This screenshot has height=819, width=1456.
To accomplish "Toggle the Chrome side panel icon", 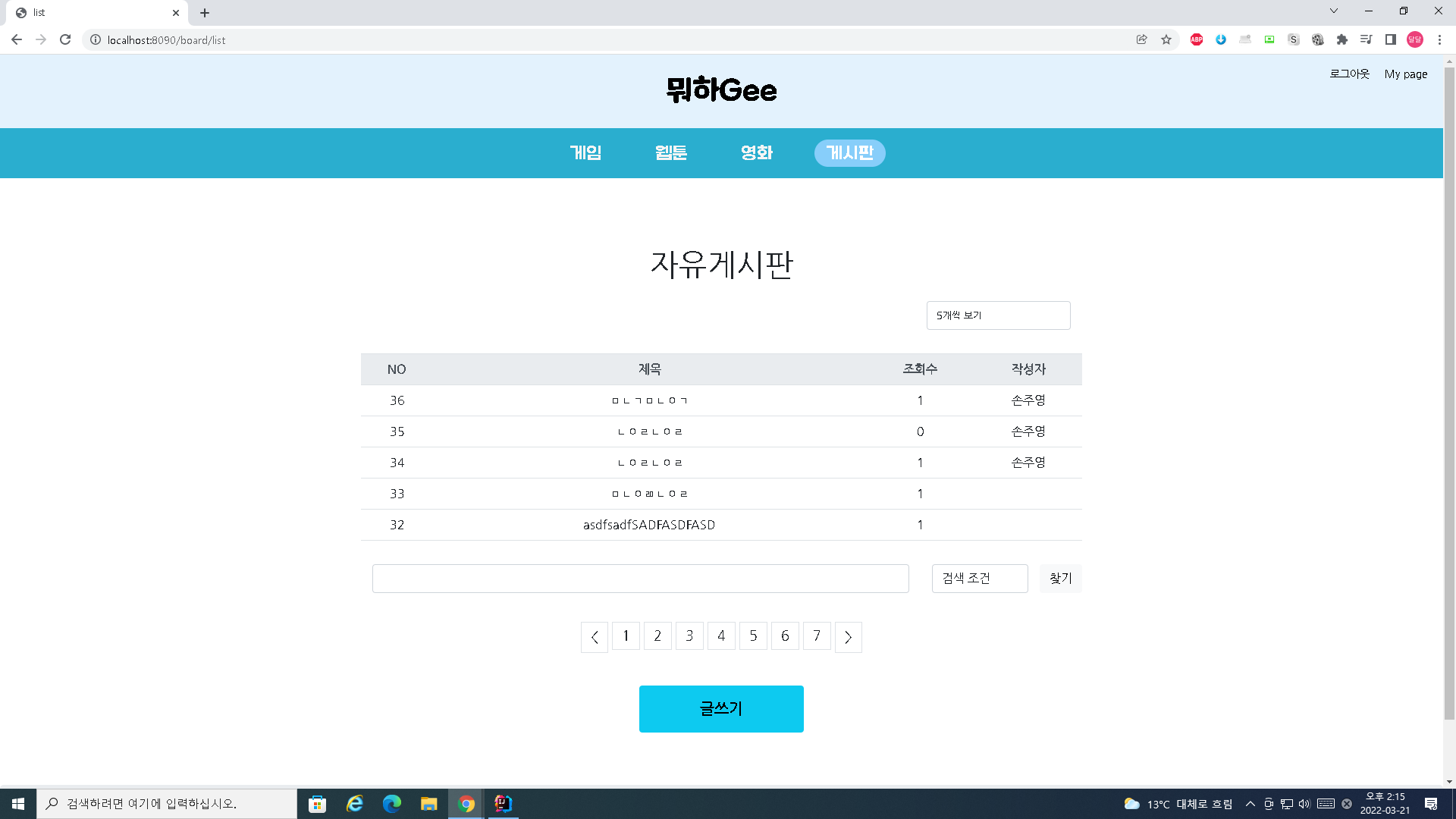I will click(1391, 39).
